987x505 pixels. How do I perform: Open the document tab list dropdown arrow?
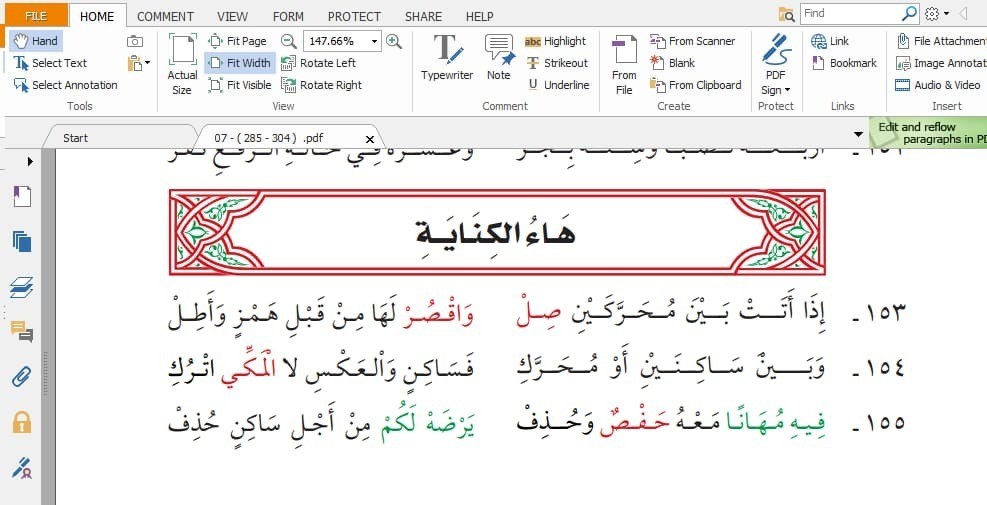(x=858, y=134)
